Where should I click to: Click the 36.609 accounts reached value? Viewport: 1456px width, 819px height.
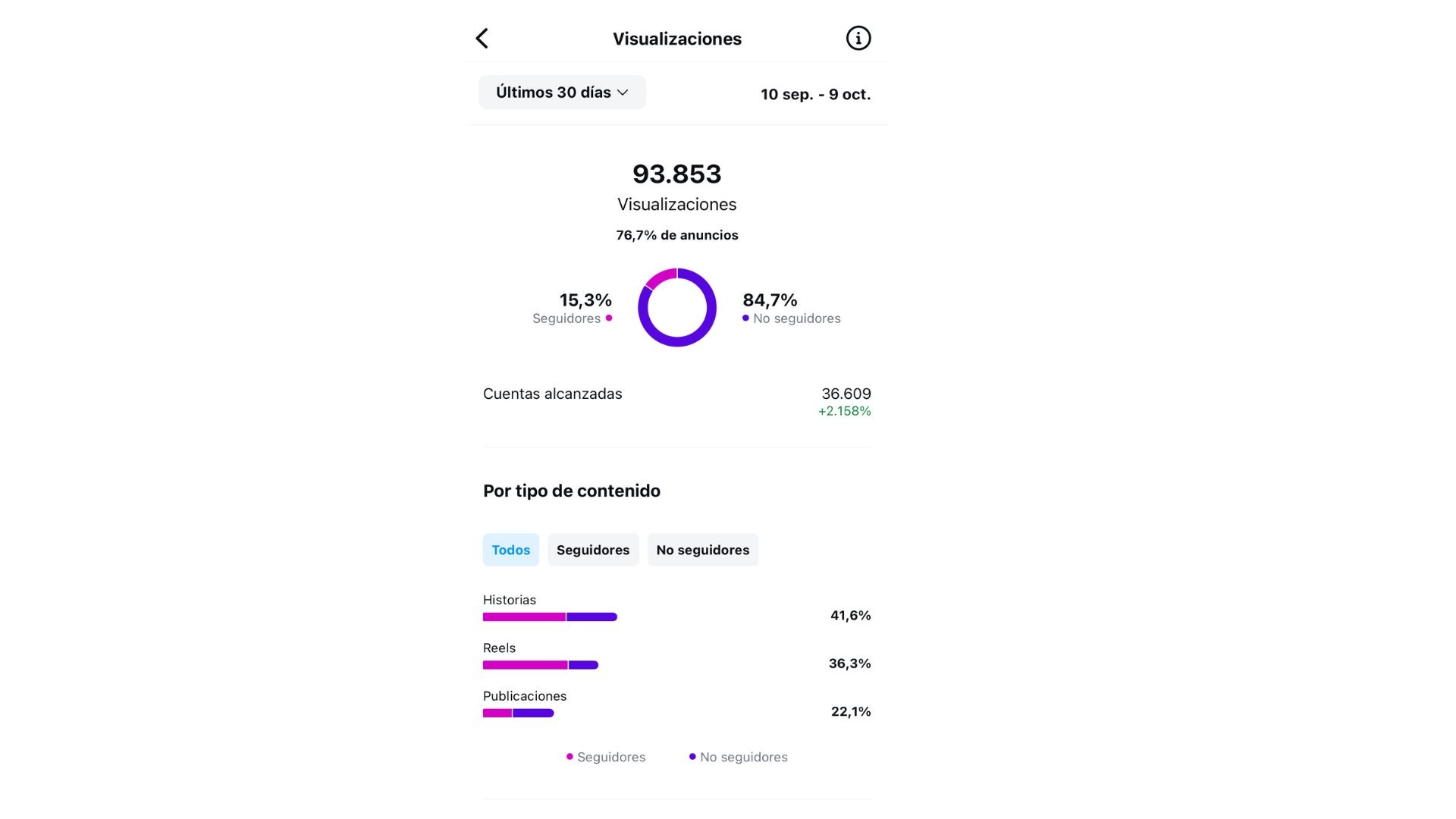tap(846, 394)
